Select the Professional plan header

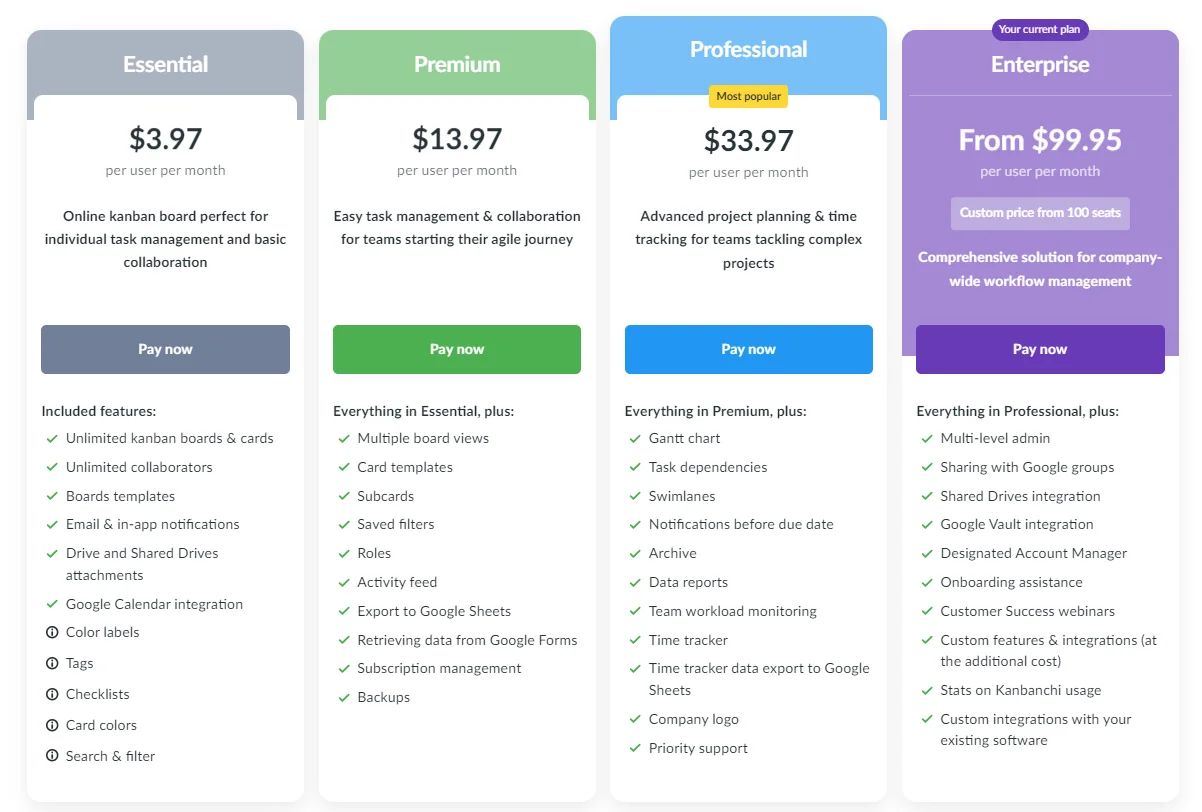tap(749, 50)
